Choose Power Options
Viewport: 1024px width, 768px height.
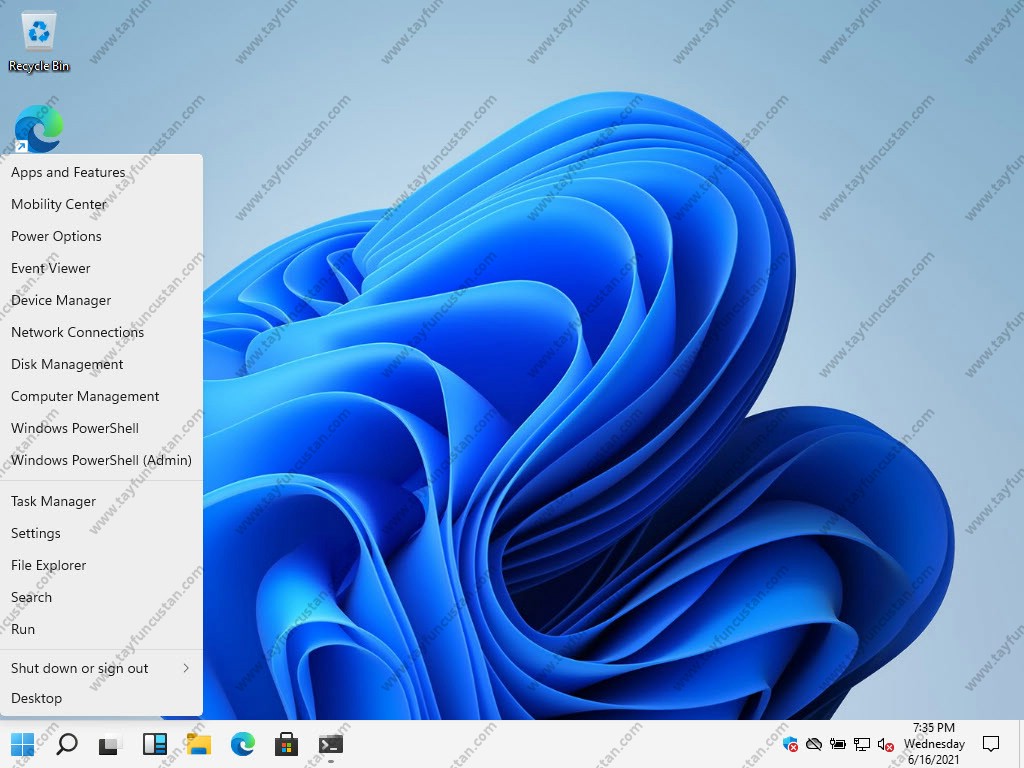101,236
